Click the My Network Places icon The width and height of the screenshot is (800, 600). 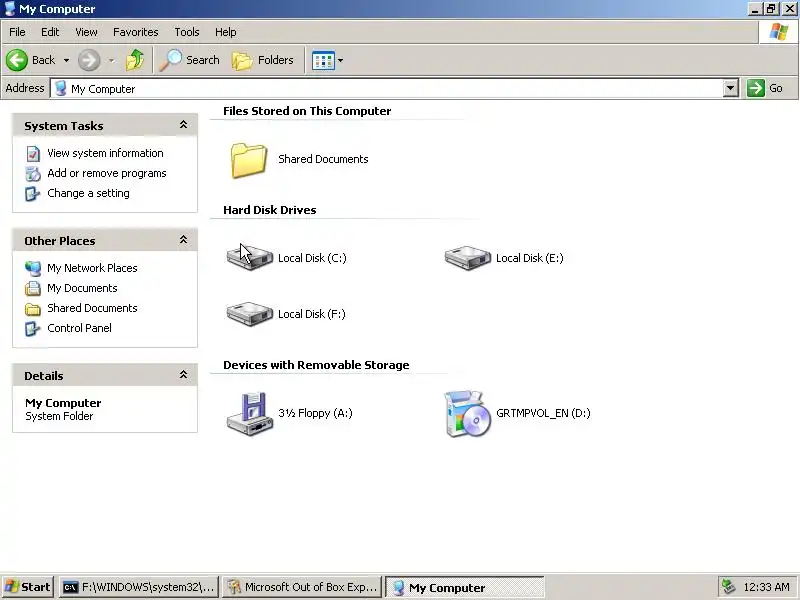point(33,268)
